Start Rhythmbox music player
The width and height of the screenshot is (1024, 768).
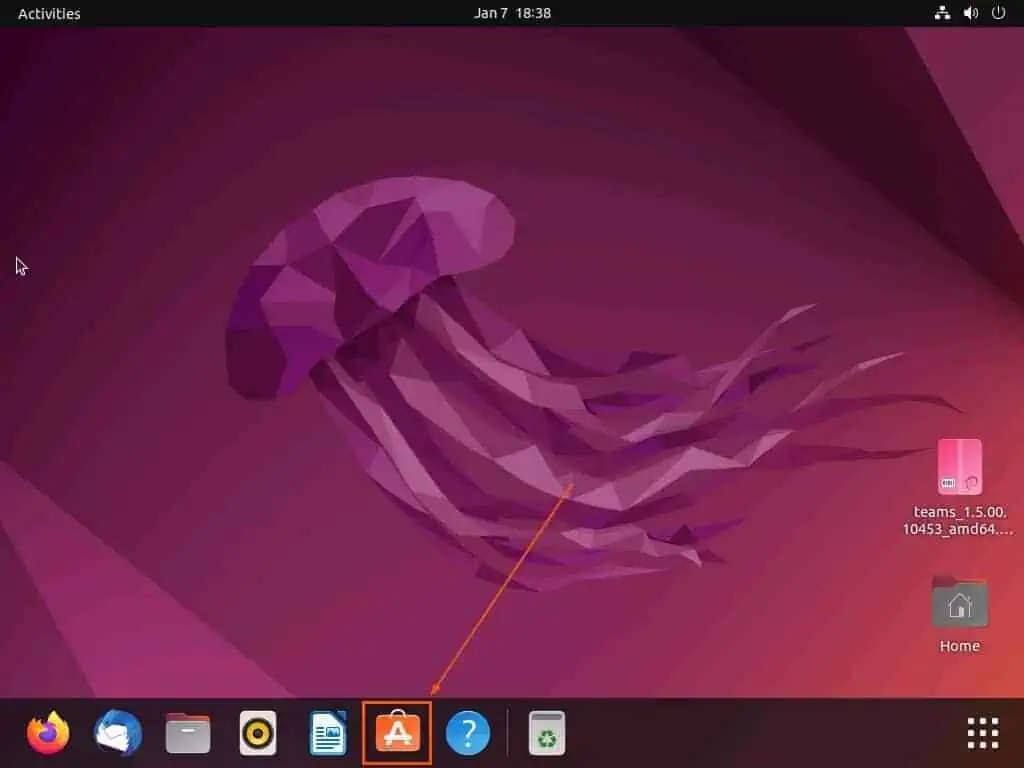(258, 734)
